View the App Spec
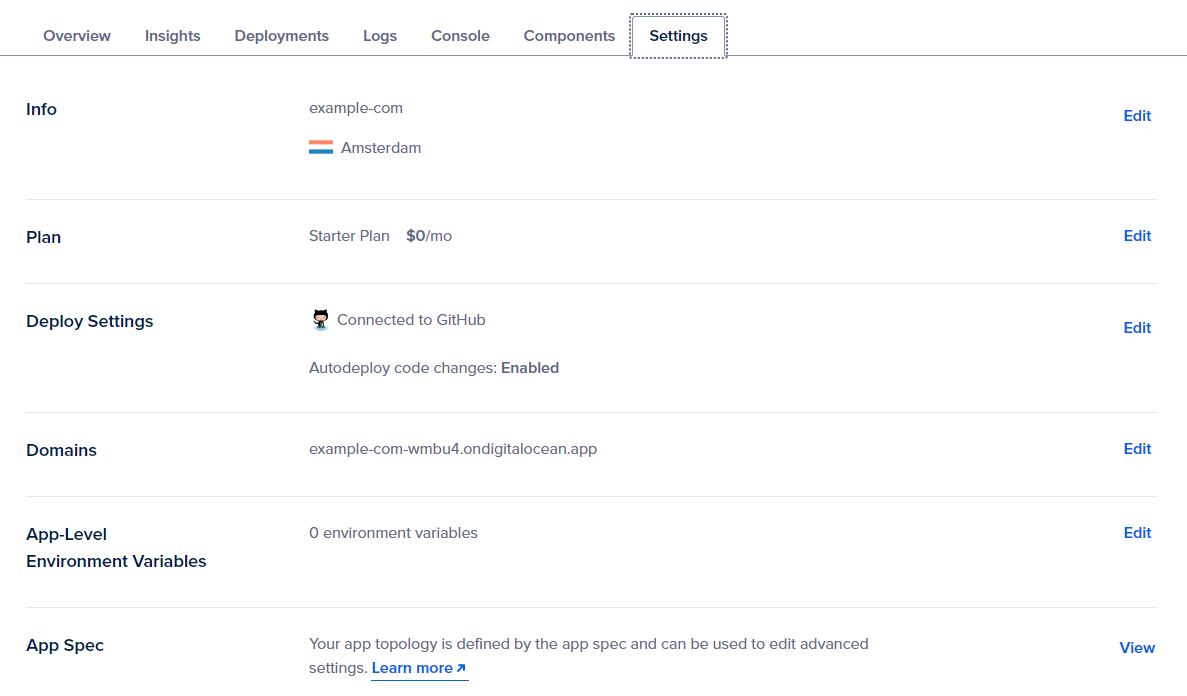Screen dimensions: 1187x696 pyautogui.click(x=1137, y=648)
